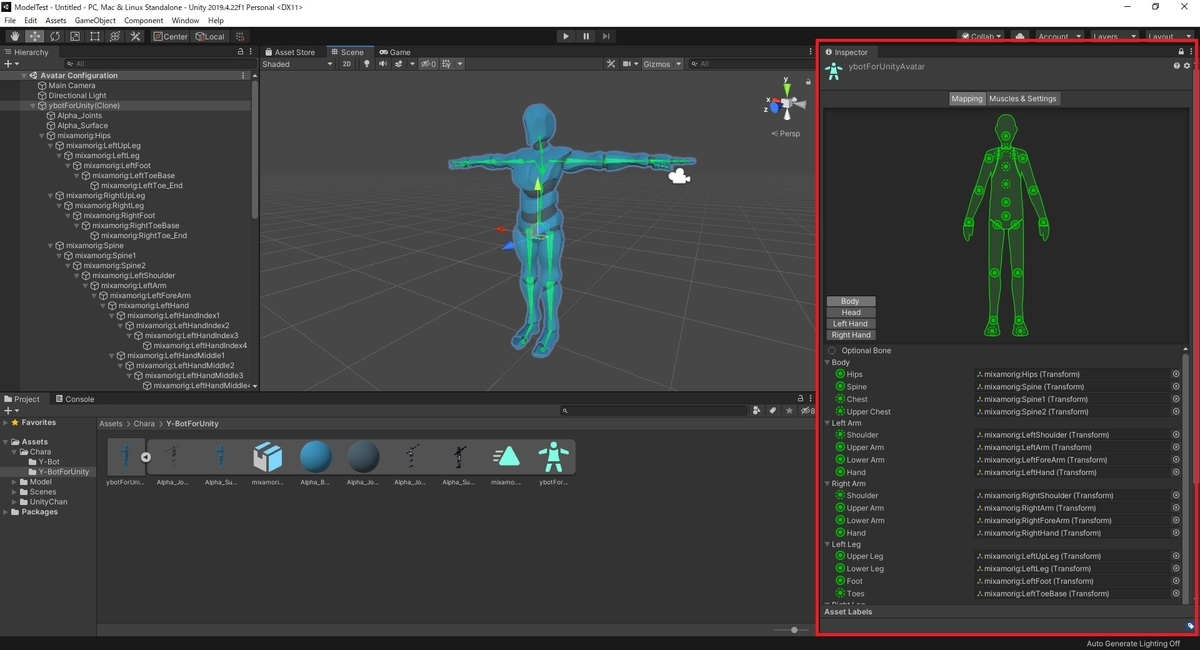Open the avatar settings gear icon
The height and width of the screenshot is (650, 1200).
(x=1187, y=66)
